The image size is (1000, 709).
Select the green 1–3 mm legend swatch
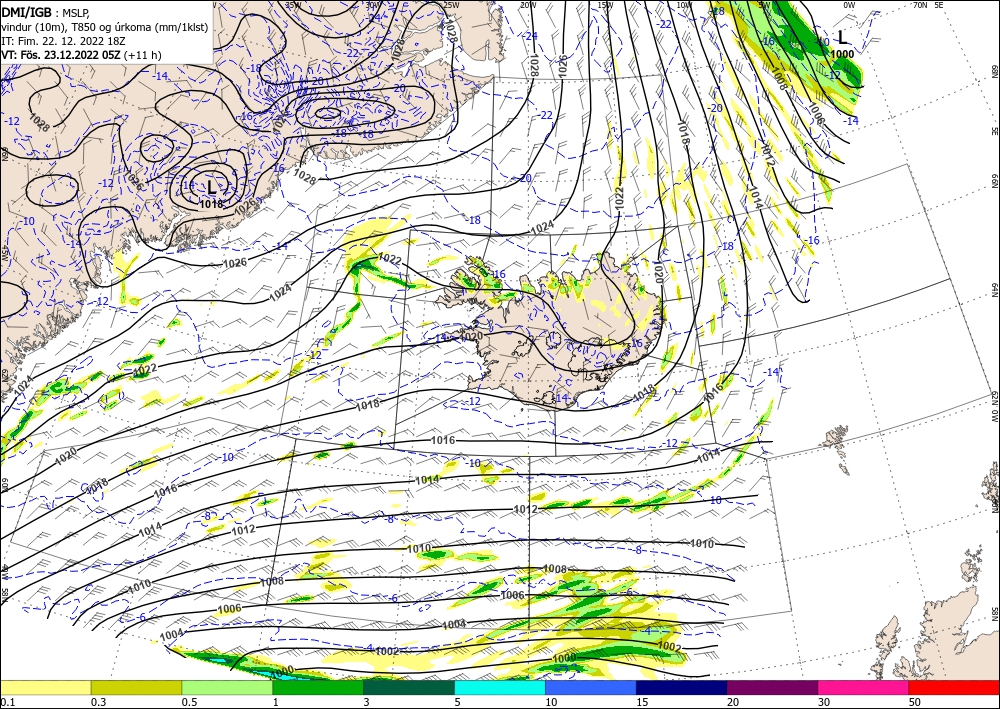coord(318,687)
